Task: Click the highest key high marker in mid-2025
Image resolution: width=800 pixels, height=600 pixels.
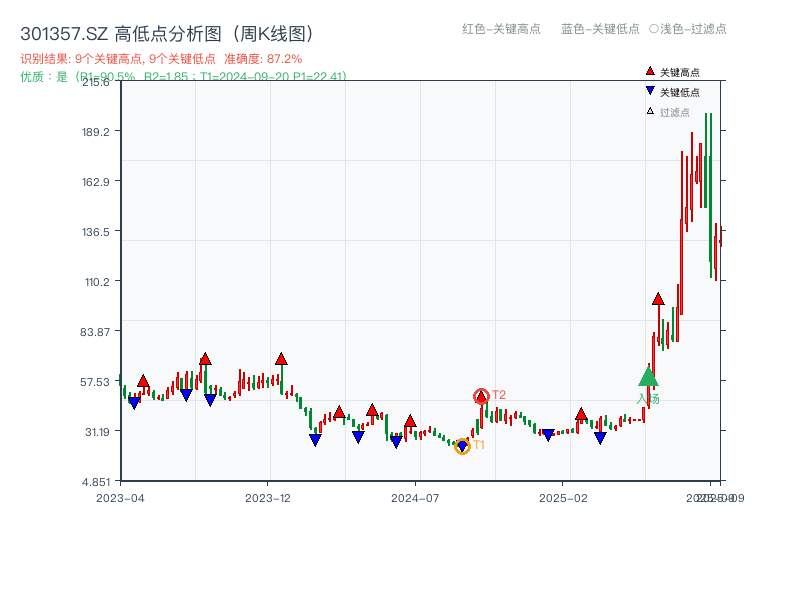Action: point(658,299)
